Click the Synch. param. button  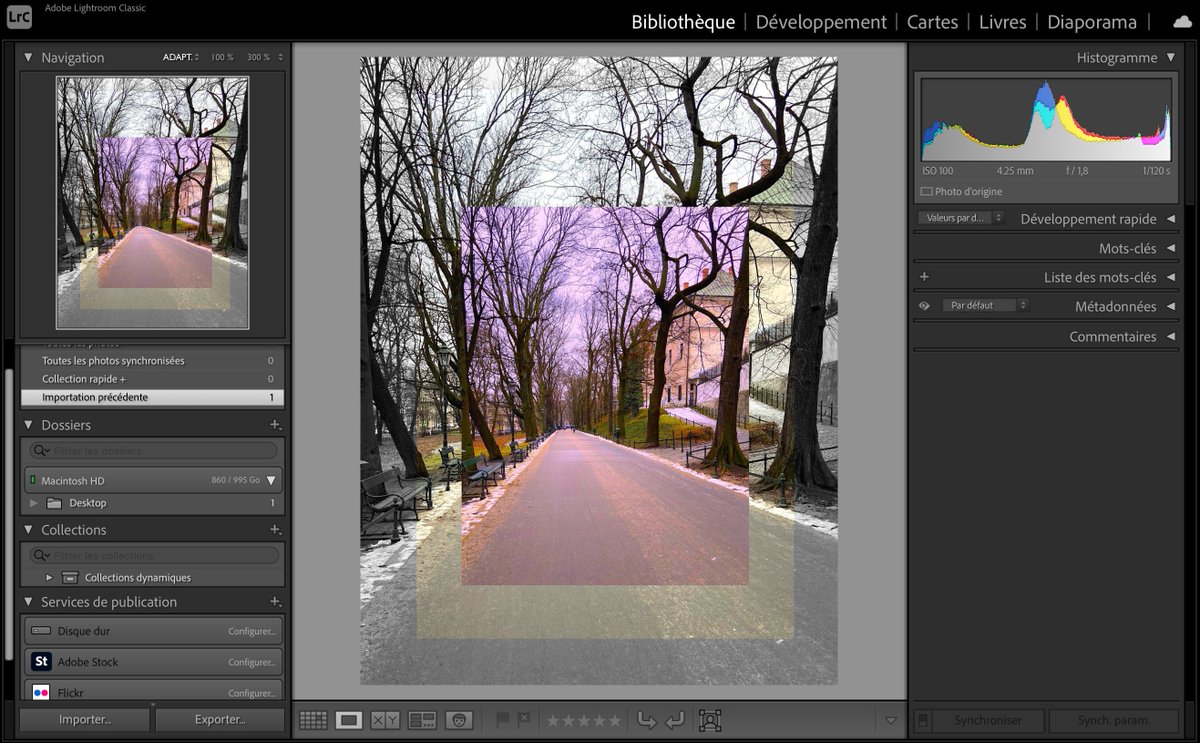(1113, 720)
